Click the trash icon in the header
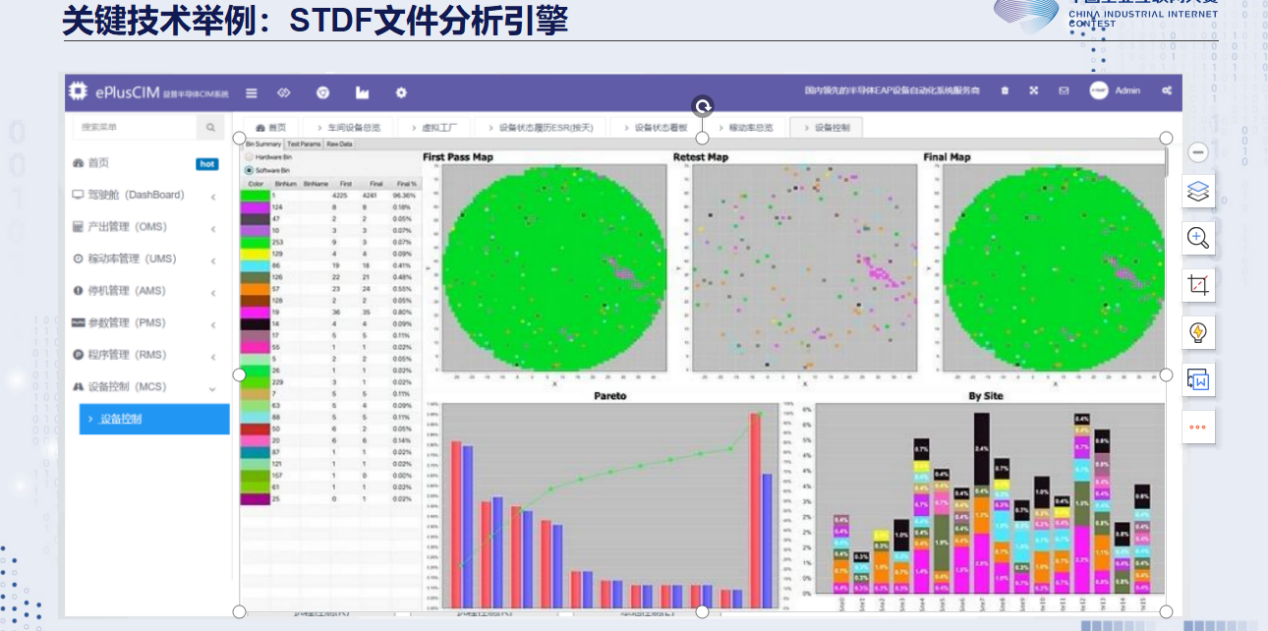This screenshot has width=1268, height=631. coord(1005,91)
